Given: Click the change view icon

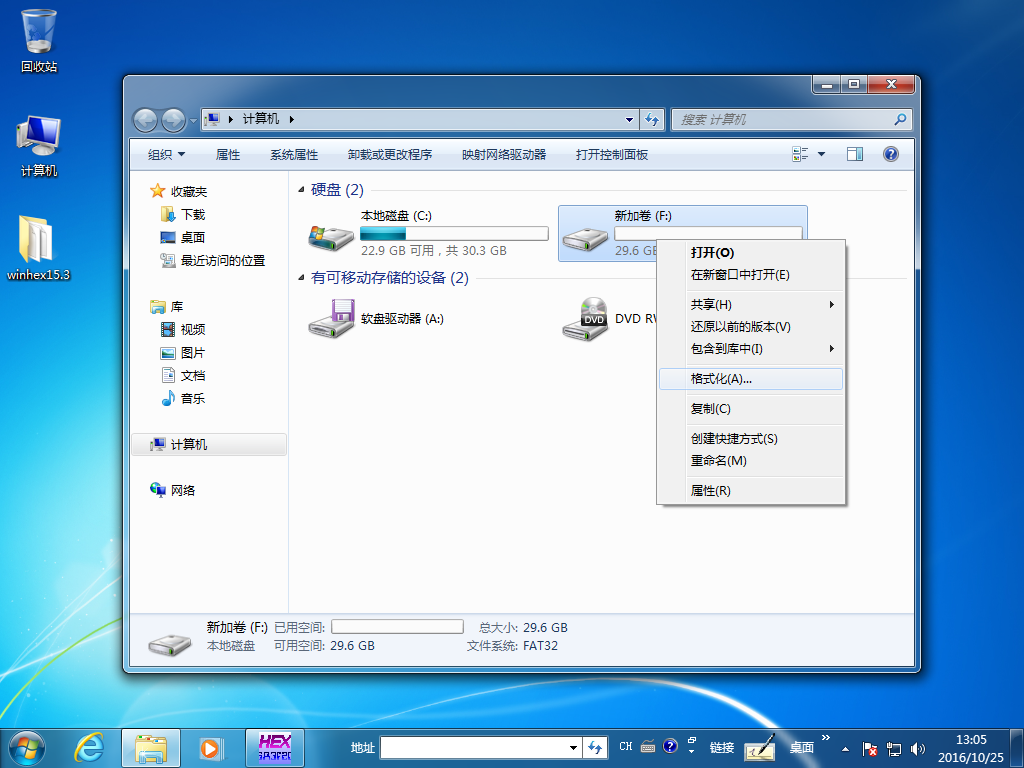Looking at the screenshot, I should click(x=800, y=154).
